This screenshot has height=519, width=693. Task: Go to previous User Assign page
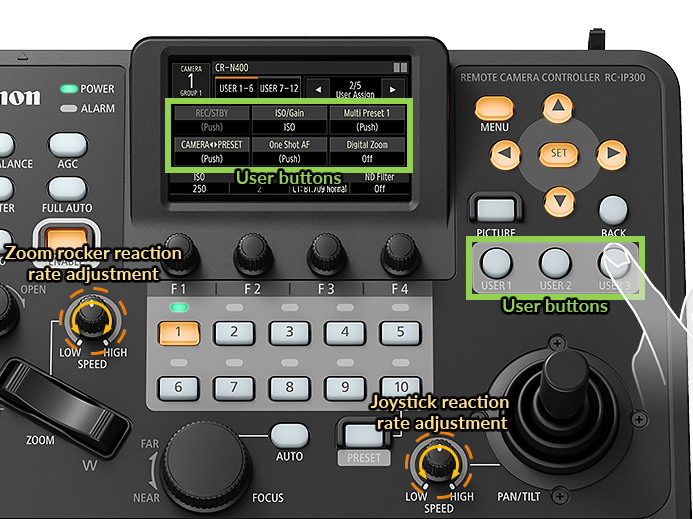click(x=319, y=88)
